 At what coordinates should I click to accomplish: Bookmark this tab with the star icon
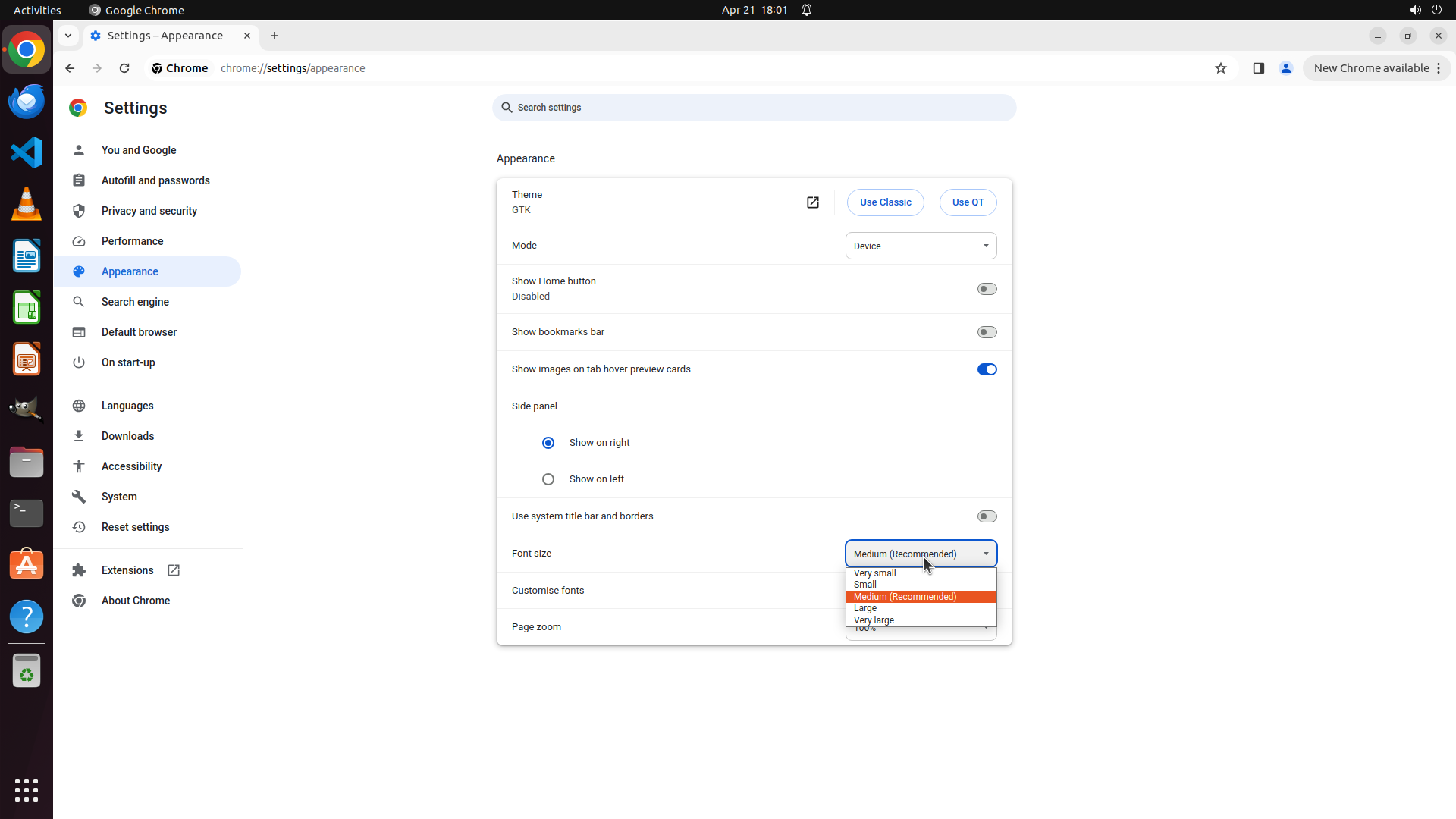1221,68
